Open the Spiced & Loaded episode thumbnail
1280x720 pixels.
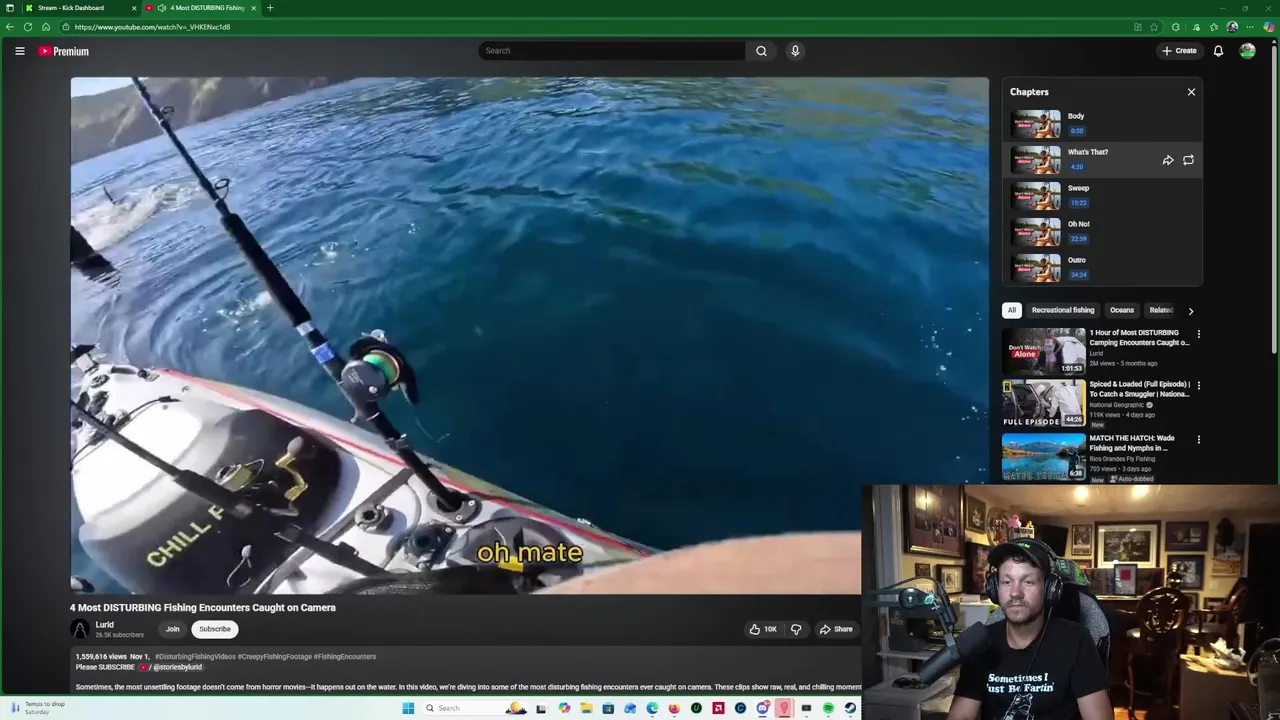(x=1044, y=403)
